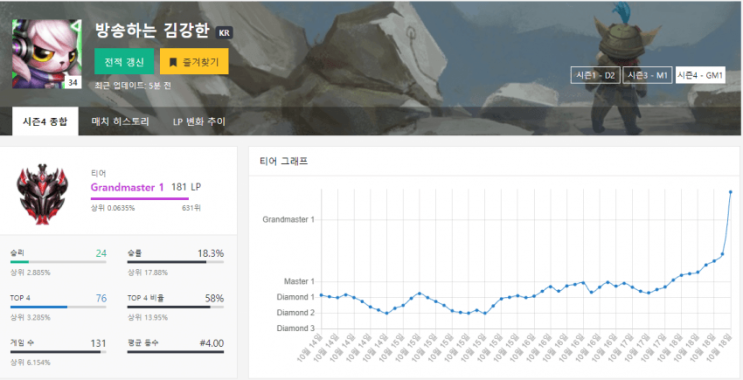Screen dimensions: 743x380
Task: Click the win rate 18.3% value
Action: (x=210, y=253)
